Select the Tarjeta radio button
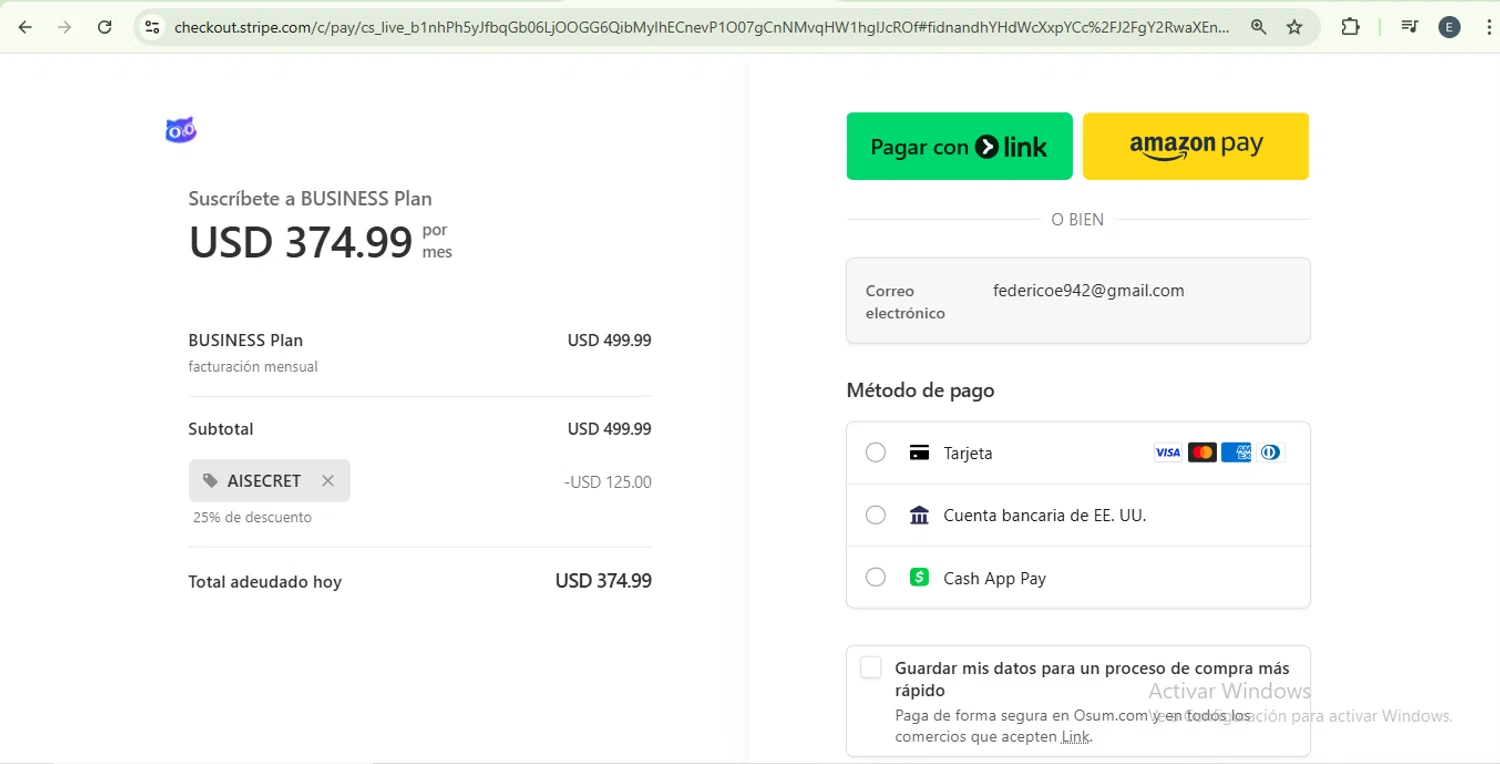Image resolution: width=1500 pixels, height=764 pixels. click(x=875, y=453)
